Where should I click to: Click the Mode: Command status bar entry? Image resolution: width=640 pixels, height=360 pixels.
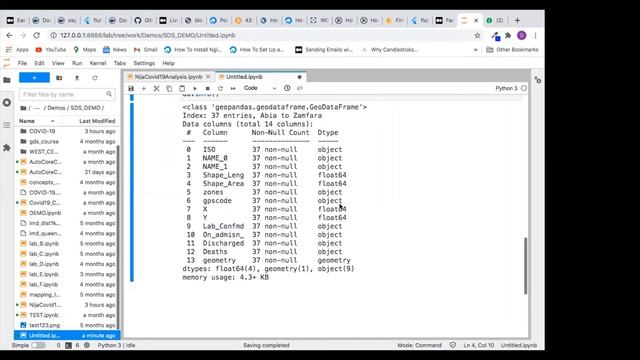pyautogui.click(x=420, y=345)
